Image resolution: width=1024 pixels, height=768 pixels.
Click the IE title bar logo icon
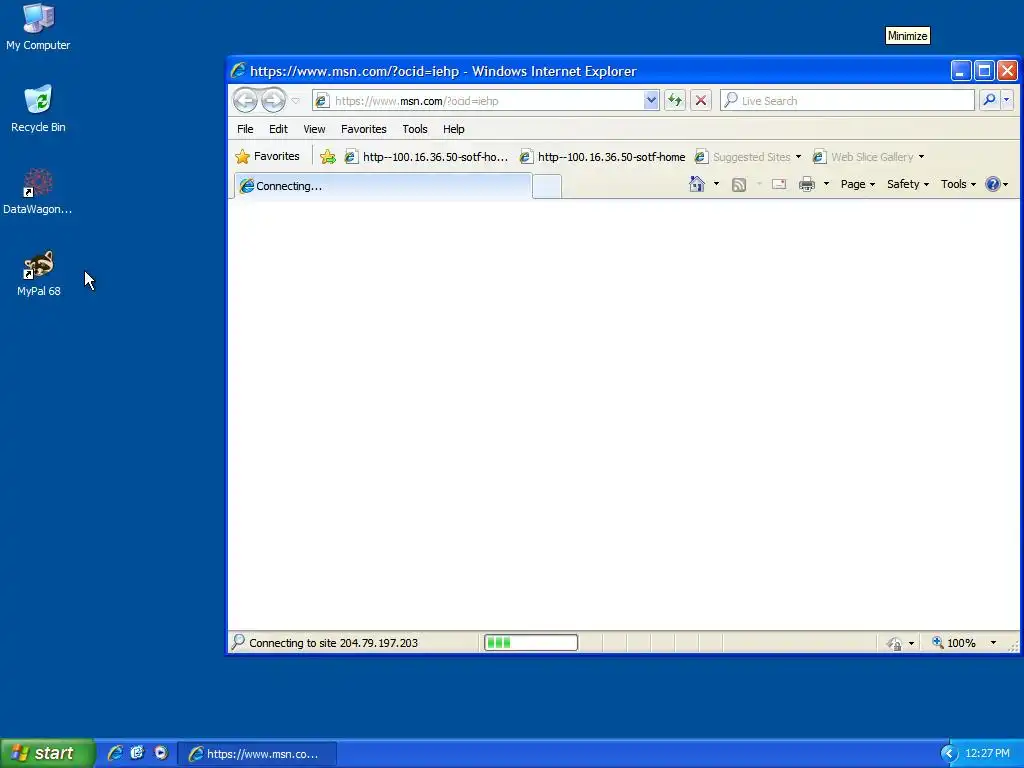[x=238, y=71]
